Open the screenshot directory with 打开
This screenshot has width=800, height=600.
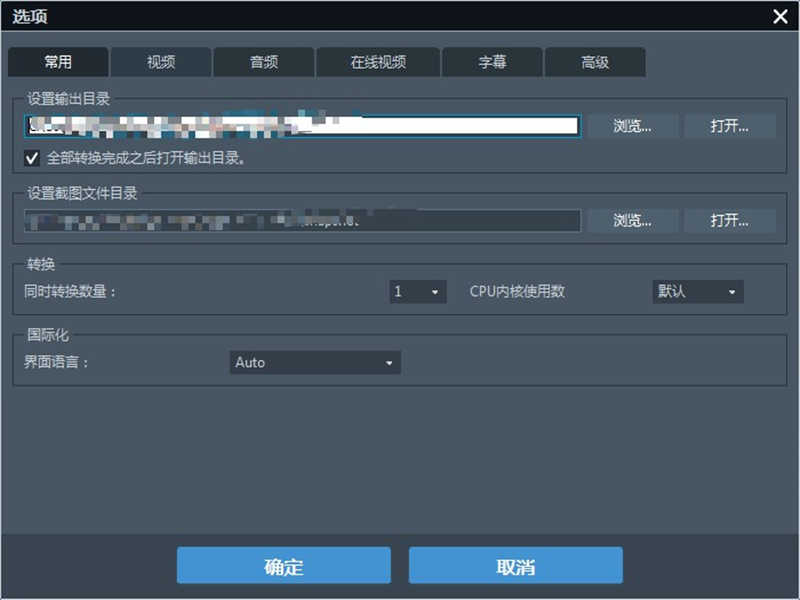pos(730,221)
